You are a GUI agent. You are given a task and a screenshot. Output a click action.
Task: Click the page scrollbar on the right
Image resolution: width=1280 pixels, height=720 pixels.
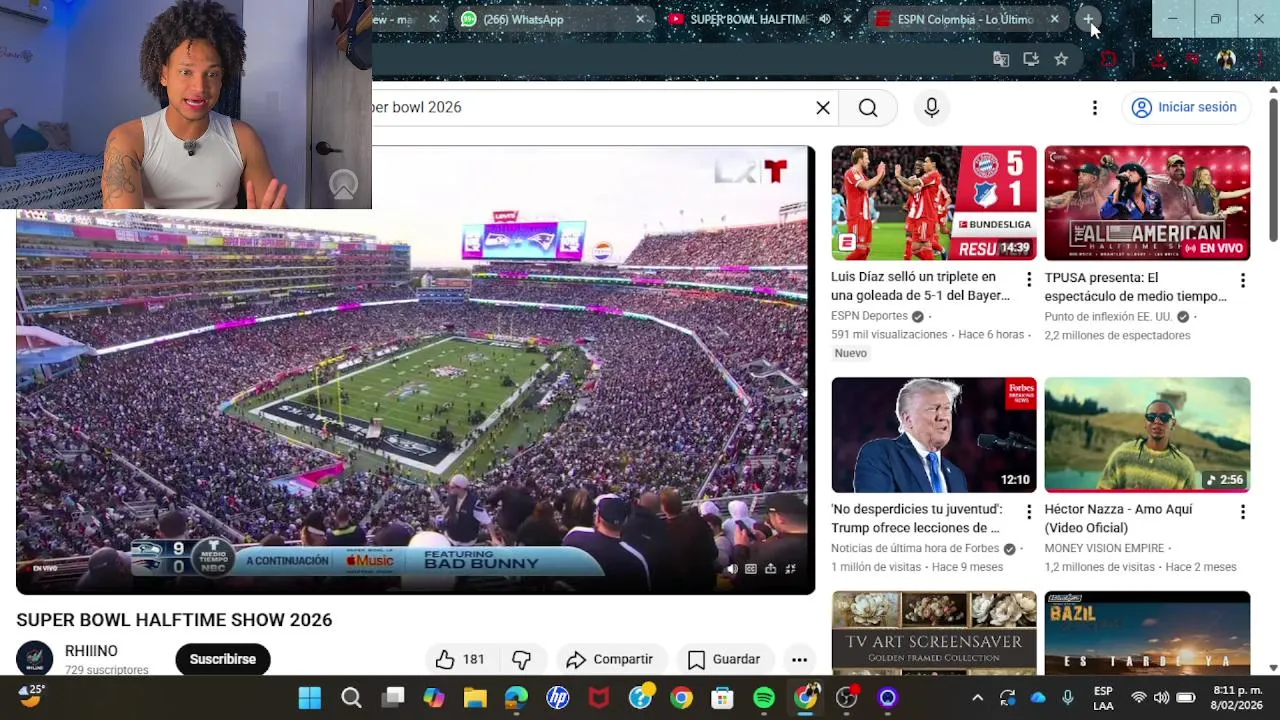point(1273,169)
